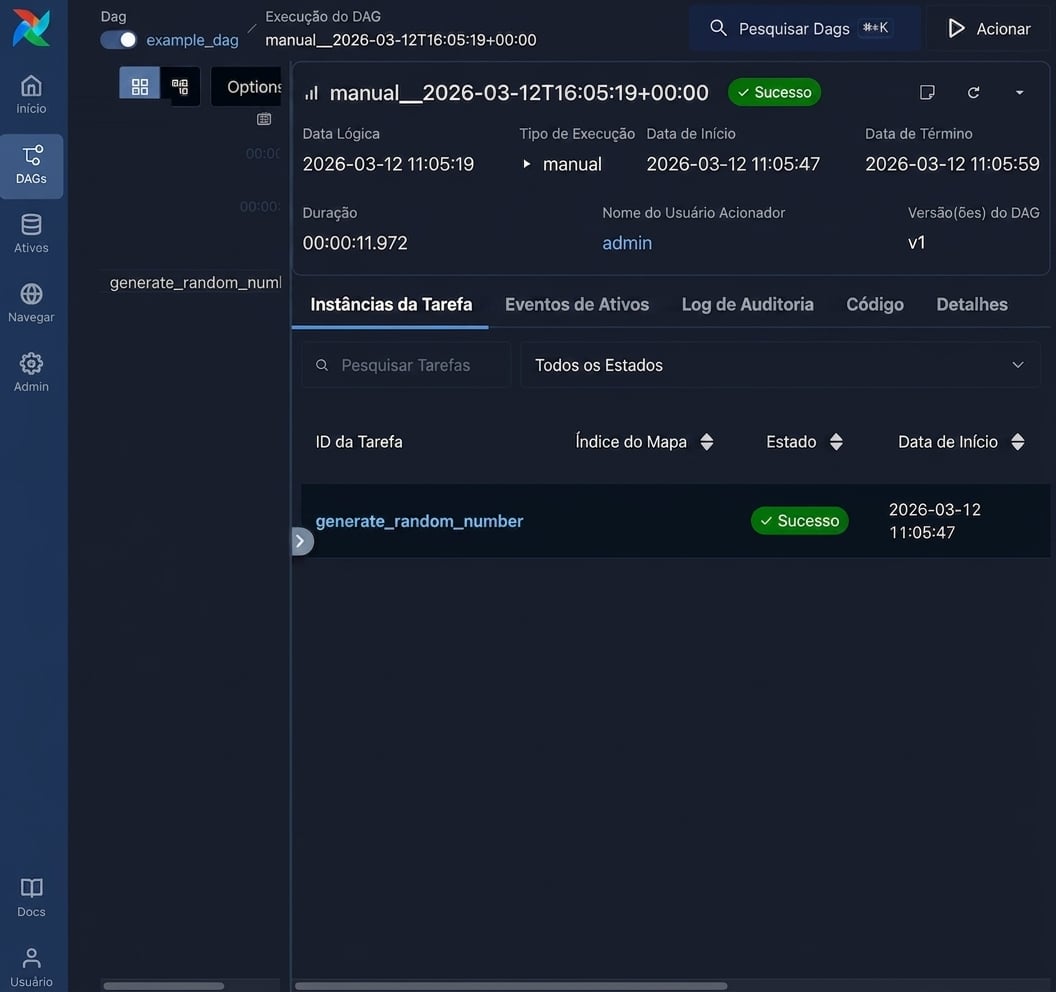This screenshot has height=992, width=1056.
Task: Open the run actions dropdown arrow
Action: (x=1019, y=92)
